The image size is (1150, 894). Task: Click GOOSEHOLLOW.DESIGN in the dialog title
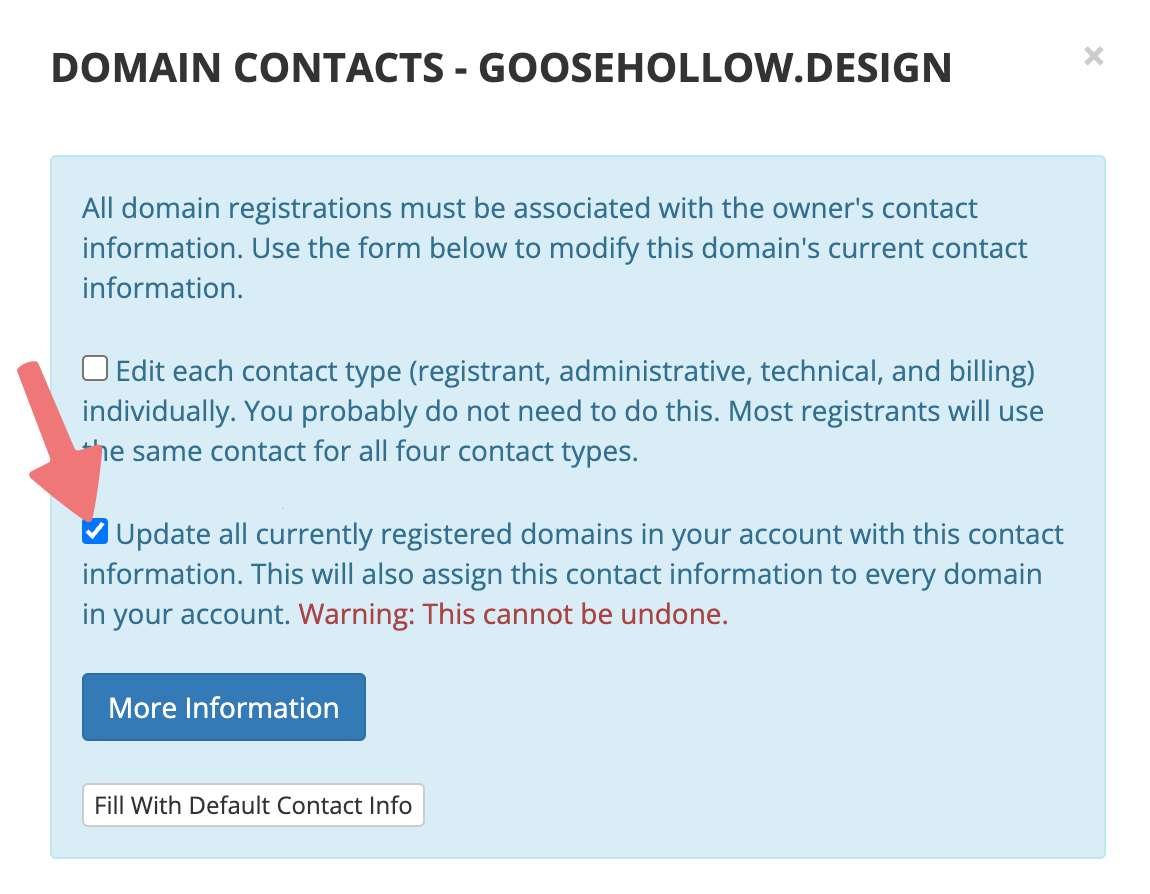pyautogui.click(x=715, y=68)
